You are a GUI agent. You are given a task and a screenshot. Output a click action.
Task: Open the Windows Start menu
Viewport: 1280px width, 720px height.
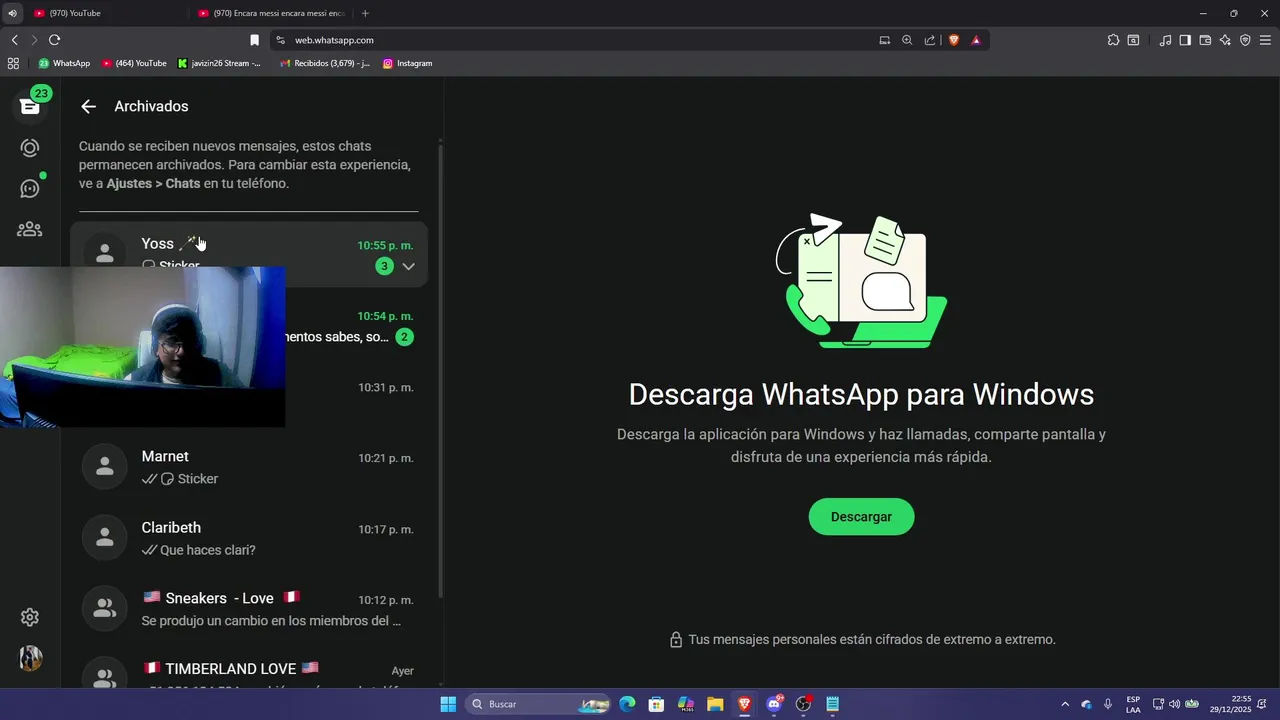click(448, 704)
